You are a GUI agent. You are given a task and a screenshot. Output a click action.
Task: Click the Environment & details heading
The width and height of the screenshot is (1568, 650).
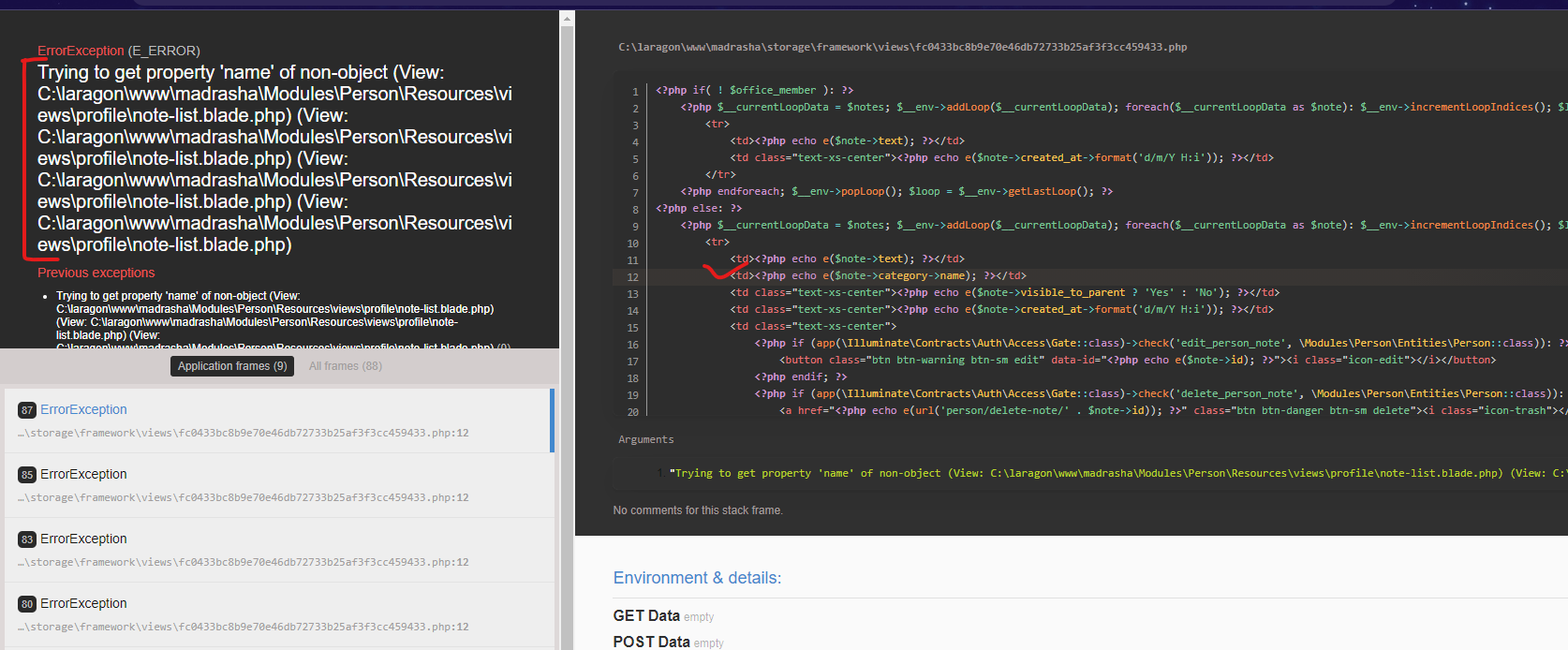(x=697, y=578)
